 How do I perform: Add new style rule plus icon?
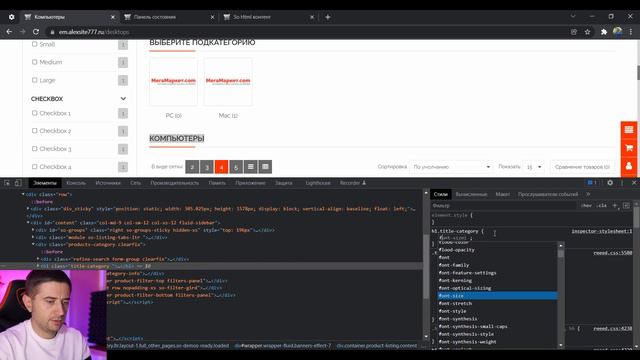coord(615,206)
